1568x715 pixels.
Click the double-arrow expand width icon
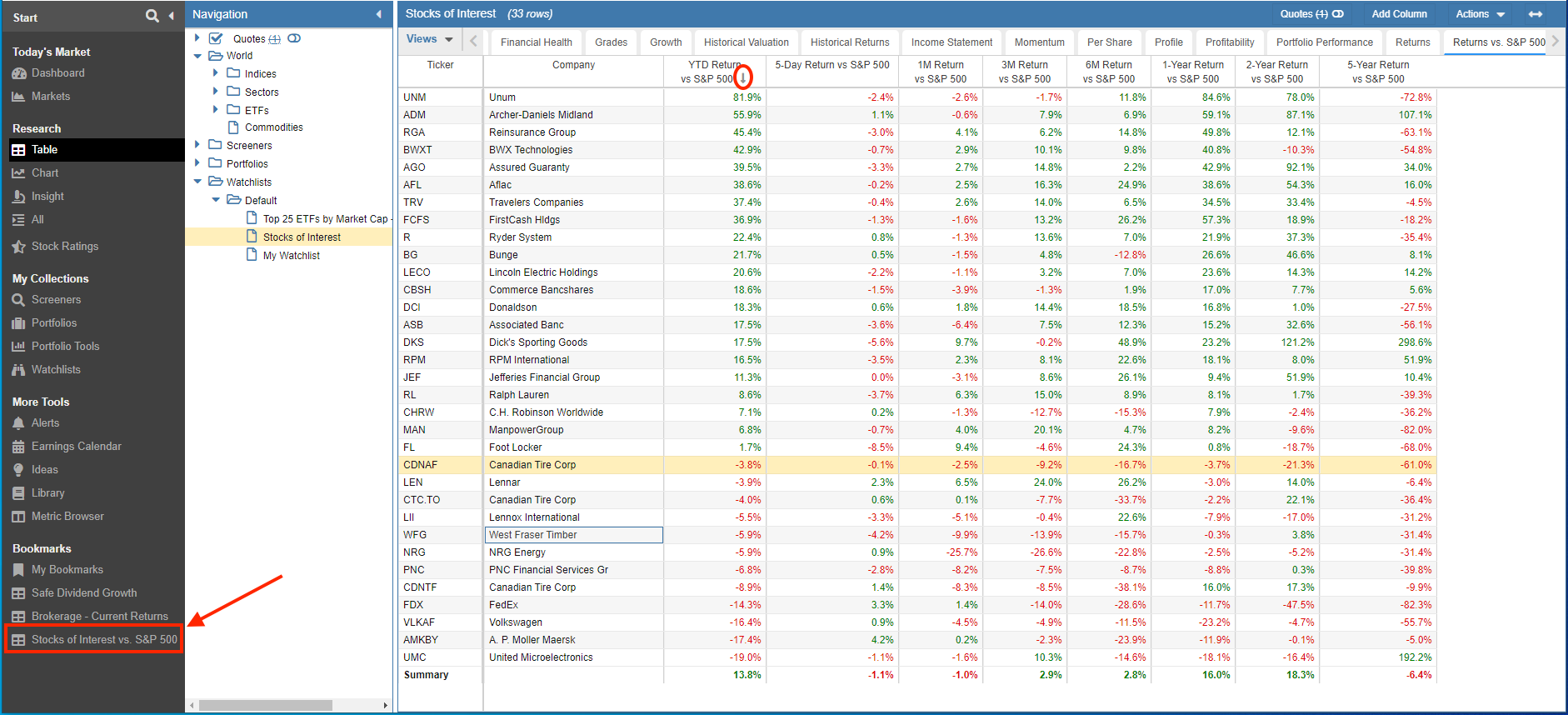(1536, 14)
